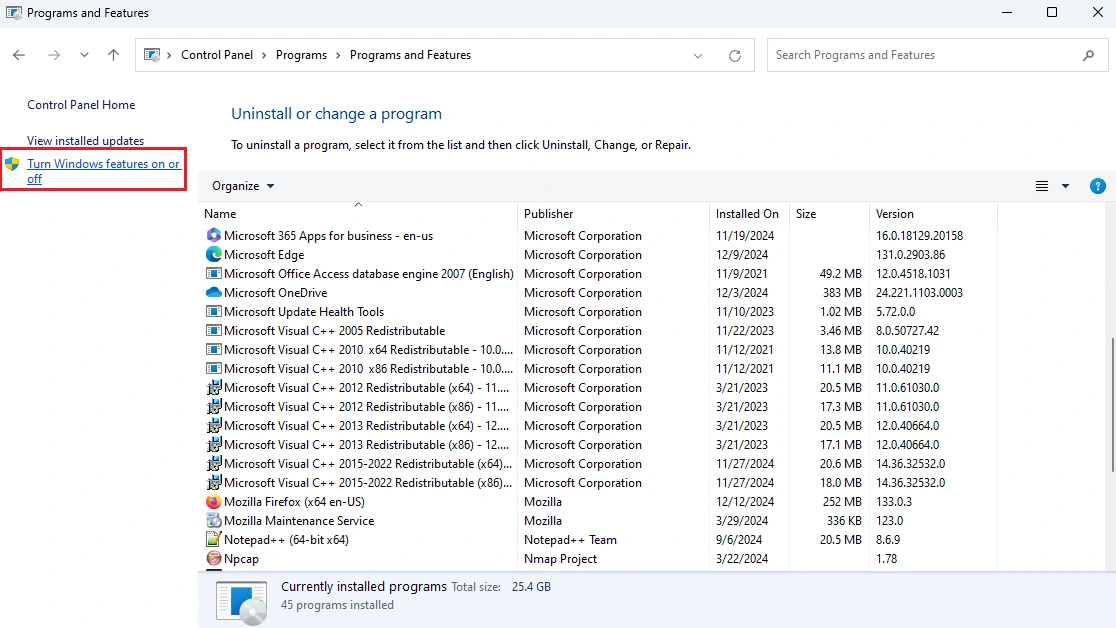
Task: Sort by the Installed On column header
Action: 749,214
